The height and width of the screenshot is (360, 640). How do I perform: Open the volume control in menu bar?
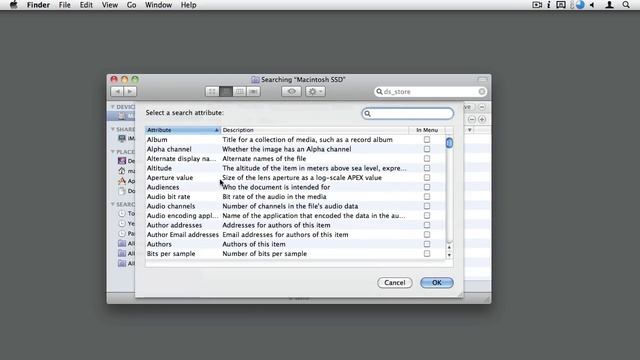click(592, 5)
